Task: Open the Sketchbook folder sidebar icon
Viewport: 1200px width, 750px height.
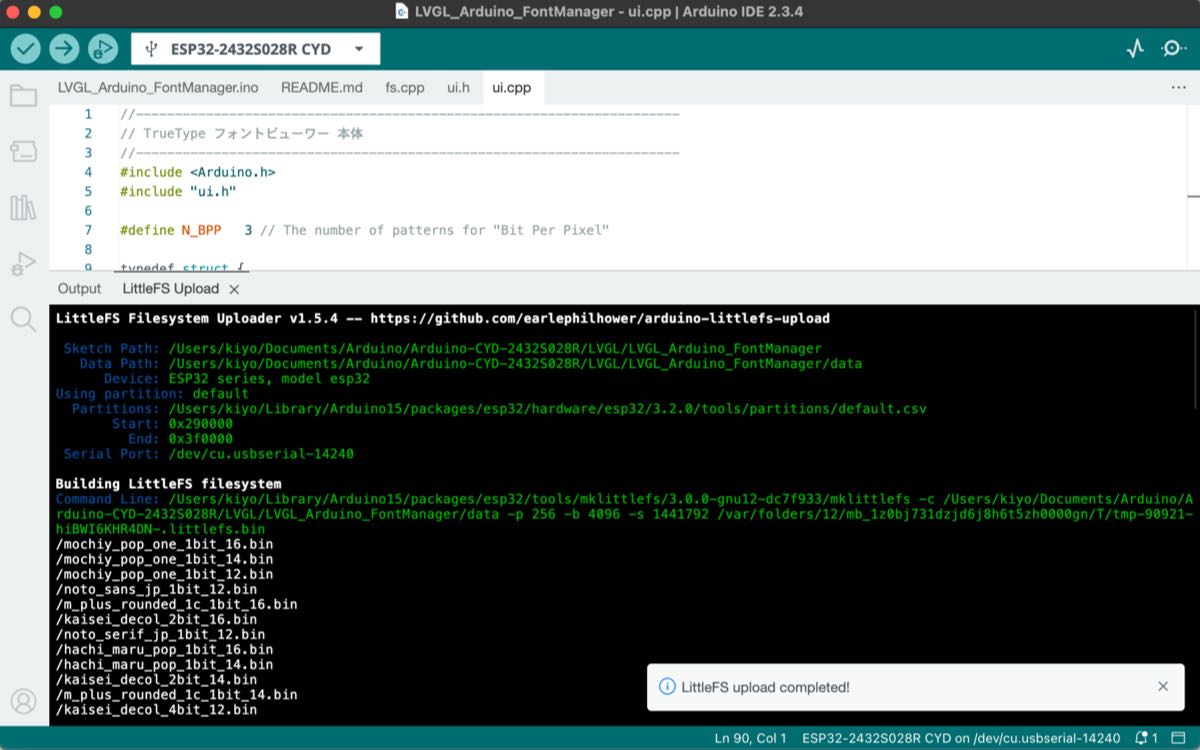Action: tap(23, 96)
